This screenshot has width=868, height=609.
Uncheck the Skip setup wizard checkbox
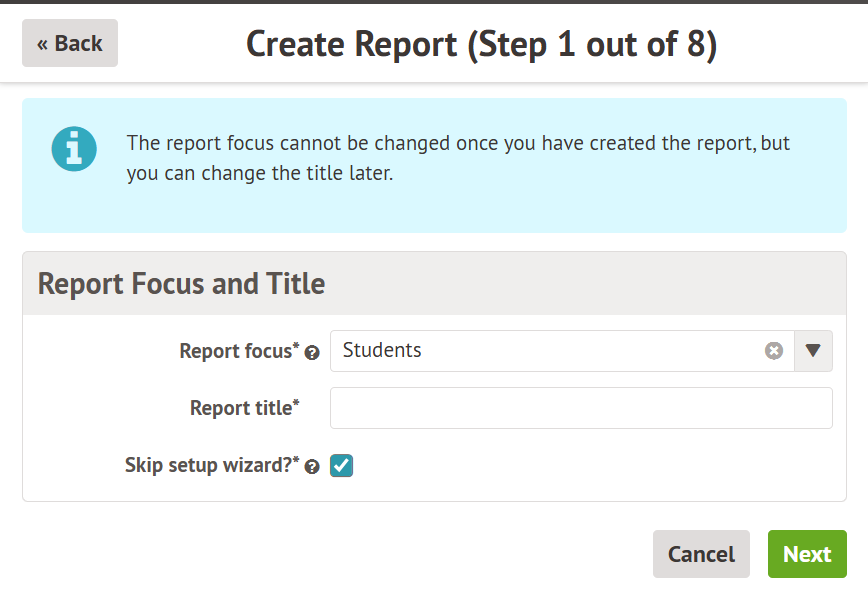pos(342,465)
